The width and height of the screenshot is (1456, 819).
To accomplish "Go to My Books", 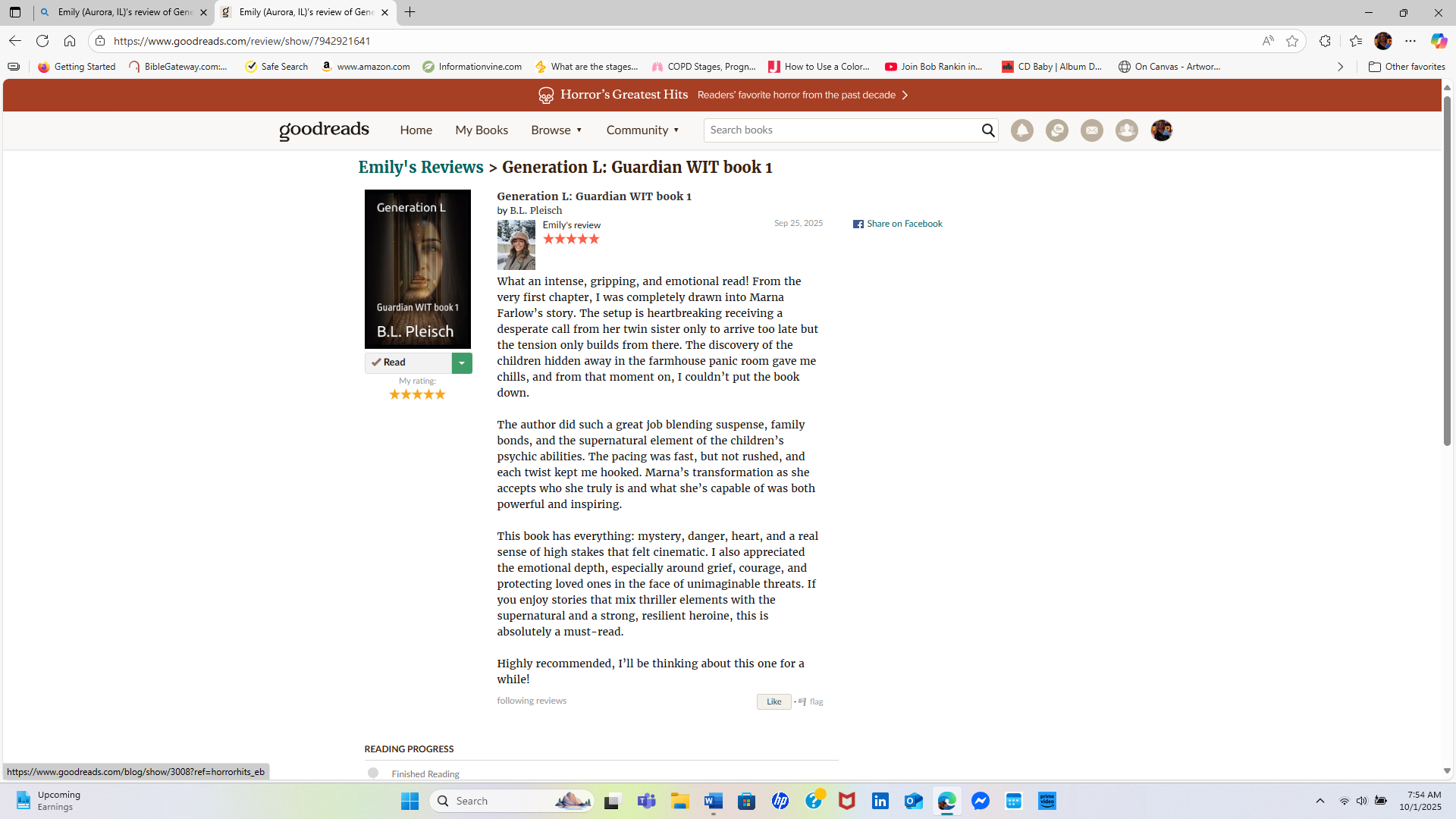I will tap(482, 130).
